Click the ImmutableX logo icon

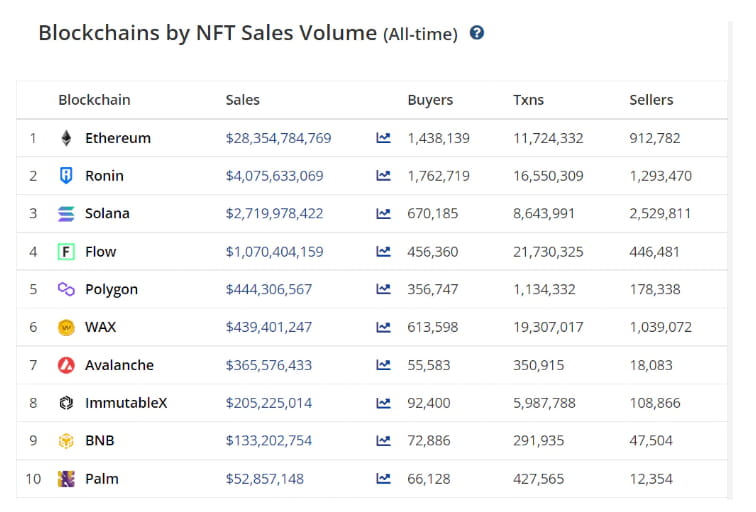tap(66, 403)
